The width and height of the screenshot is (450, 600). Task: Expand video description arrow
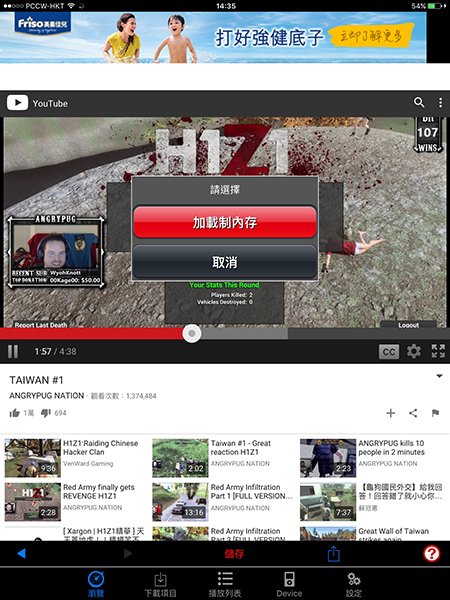pos(439,376)
